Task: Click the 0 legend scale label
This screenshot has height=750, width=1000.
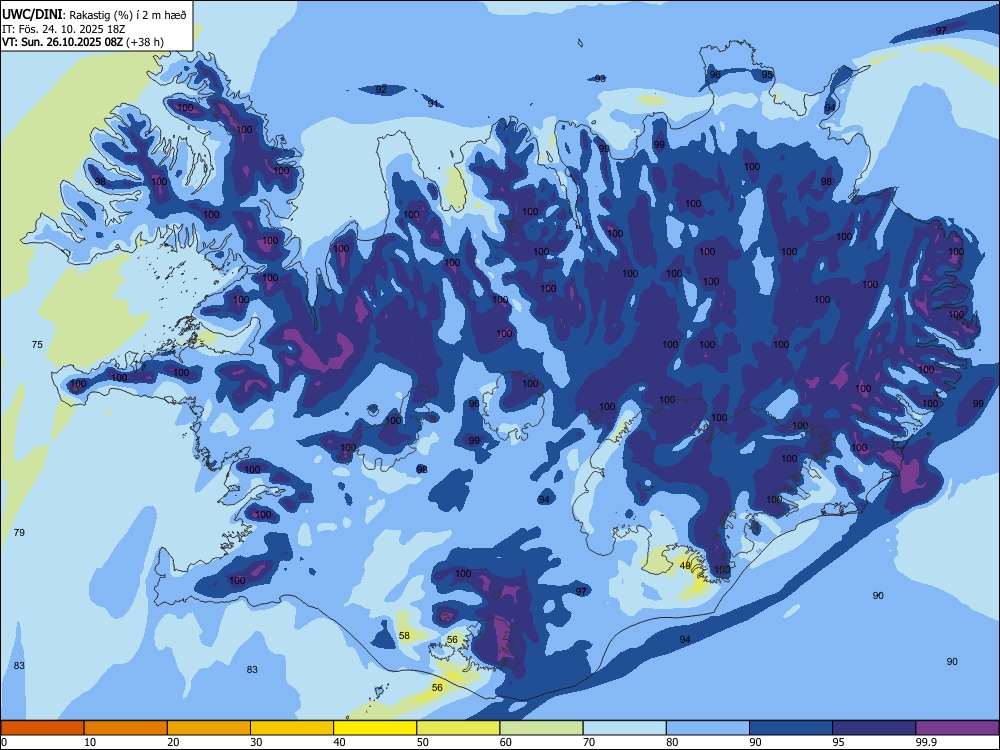Action: 4,742
